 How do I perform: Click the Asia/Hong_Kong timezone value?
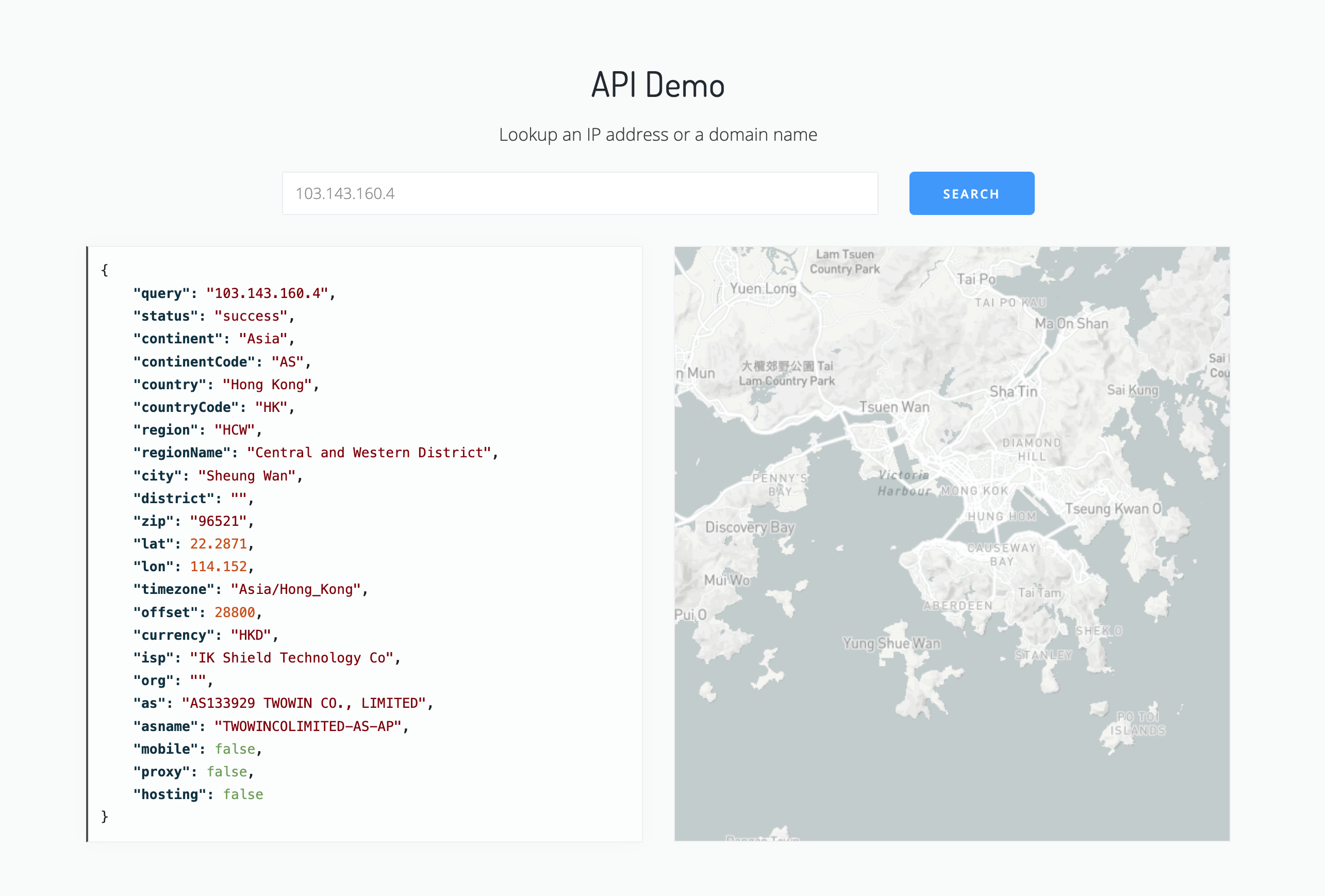coord(295,589)
